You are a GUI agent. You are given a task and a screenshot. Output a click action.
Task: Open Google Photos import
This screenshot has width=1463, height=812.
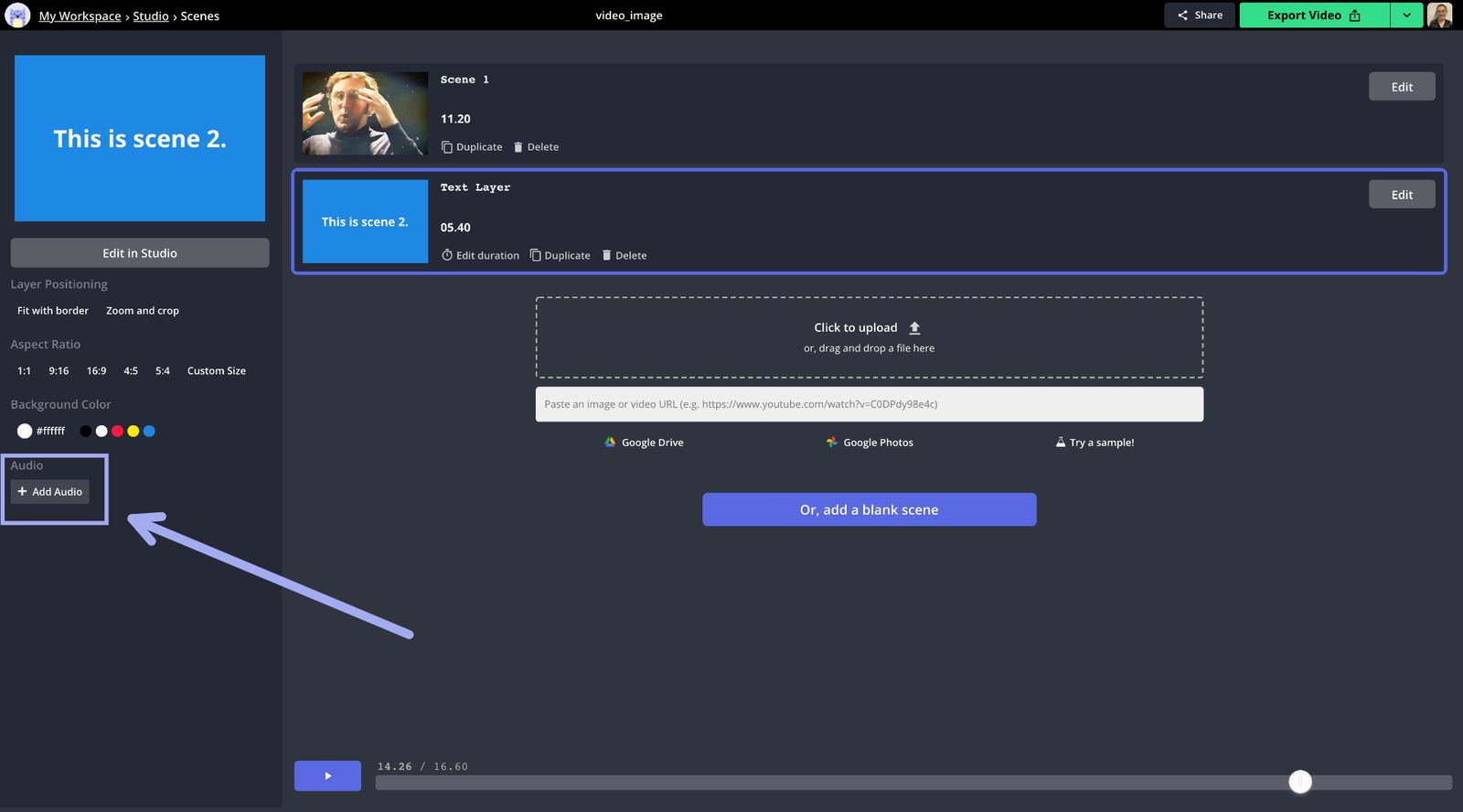[870, 443]
